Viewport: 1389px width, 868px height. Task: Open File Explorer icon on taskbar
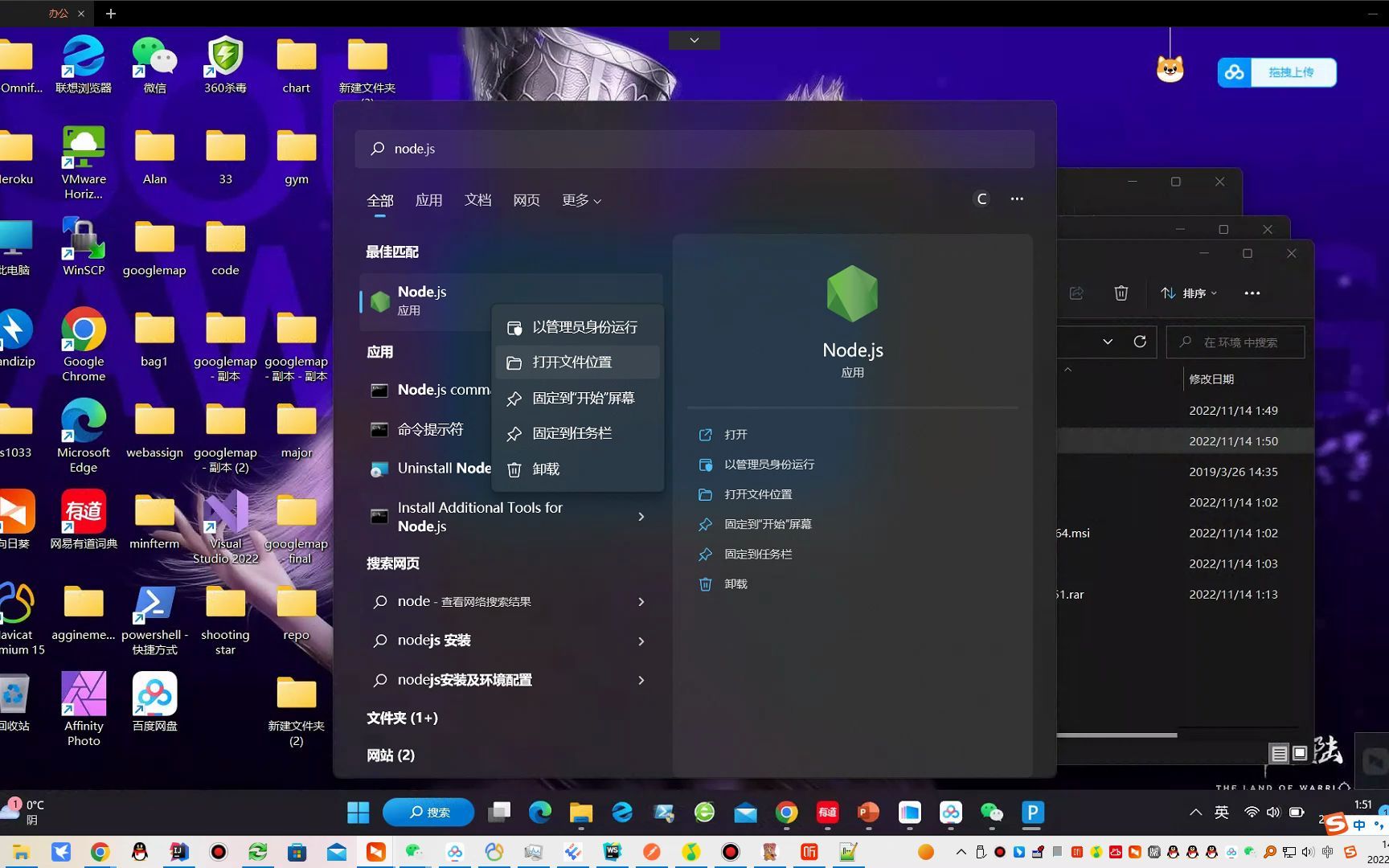point(580,813)
